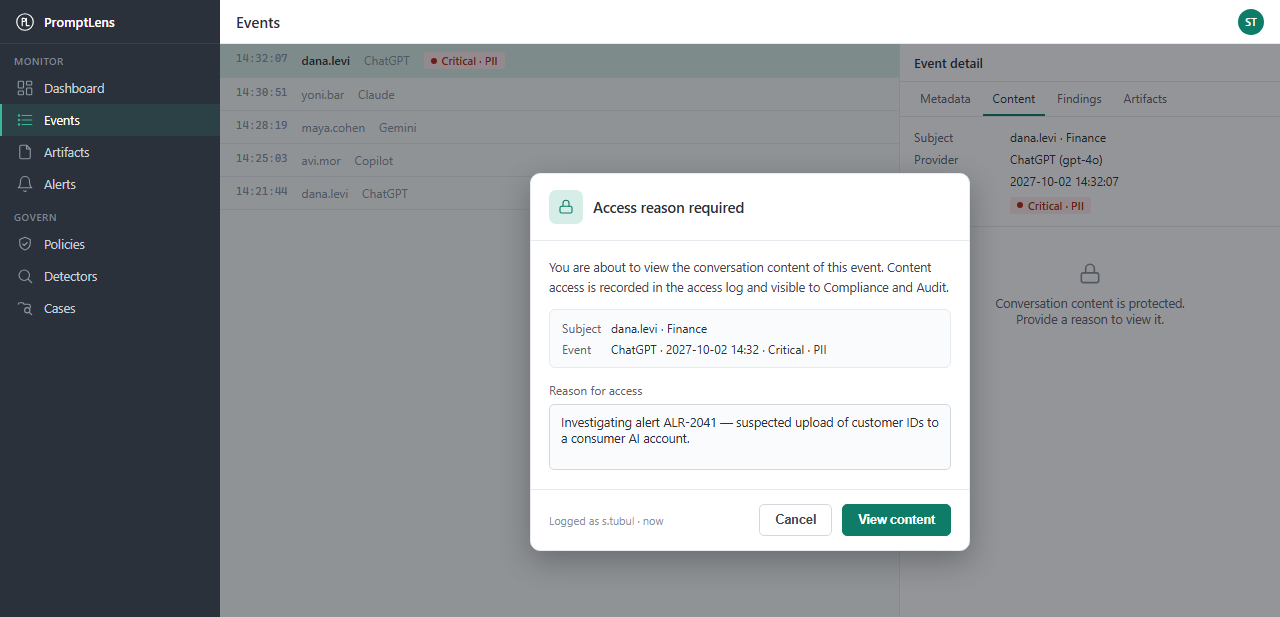
Task: Open Dashboard via its grid icon
Action: click(x=25, y=88)
